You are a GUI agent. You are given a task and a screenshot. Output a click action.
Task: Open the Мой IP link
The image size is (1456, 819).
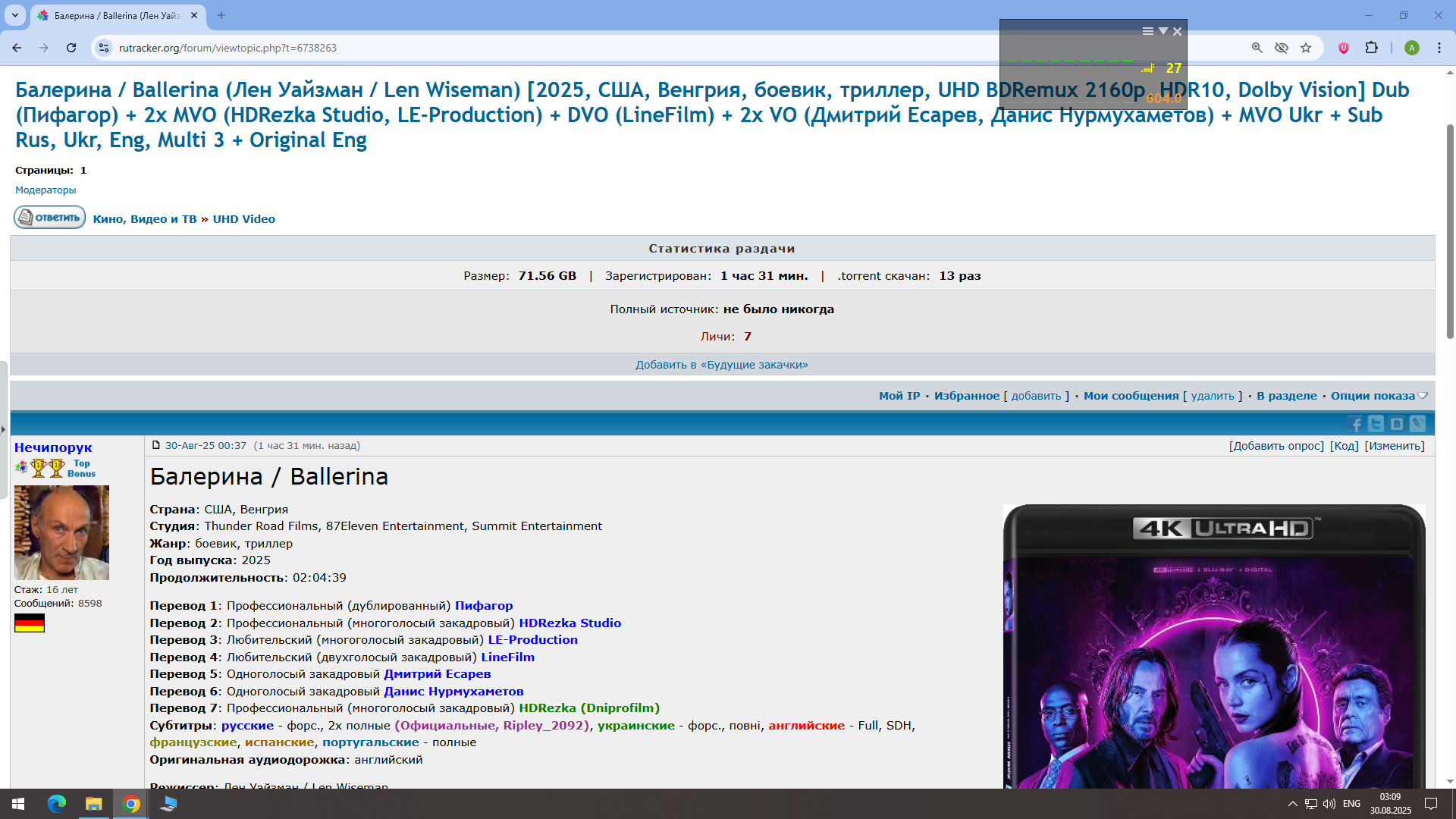point(899,396)
